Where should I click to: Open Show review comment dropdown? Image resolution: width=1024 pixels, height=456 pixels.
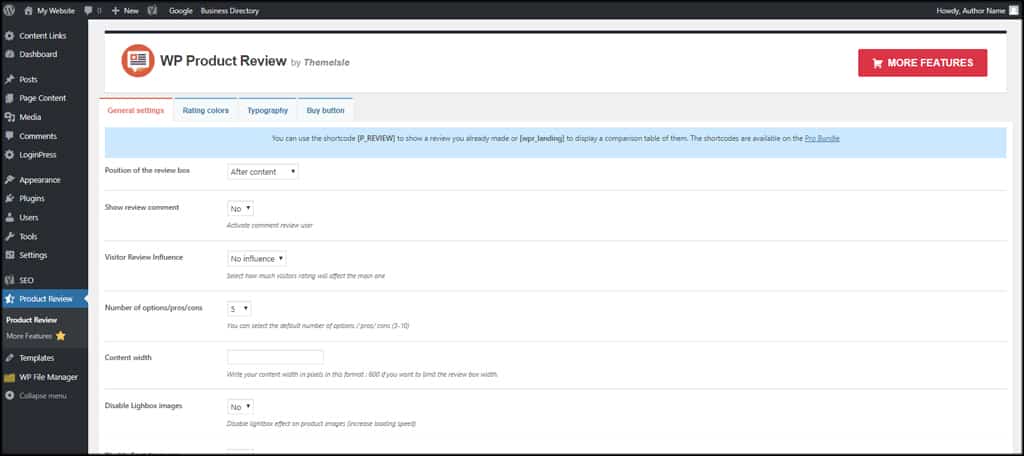[x=240, y=208]
